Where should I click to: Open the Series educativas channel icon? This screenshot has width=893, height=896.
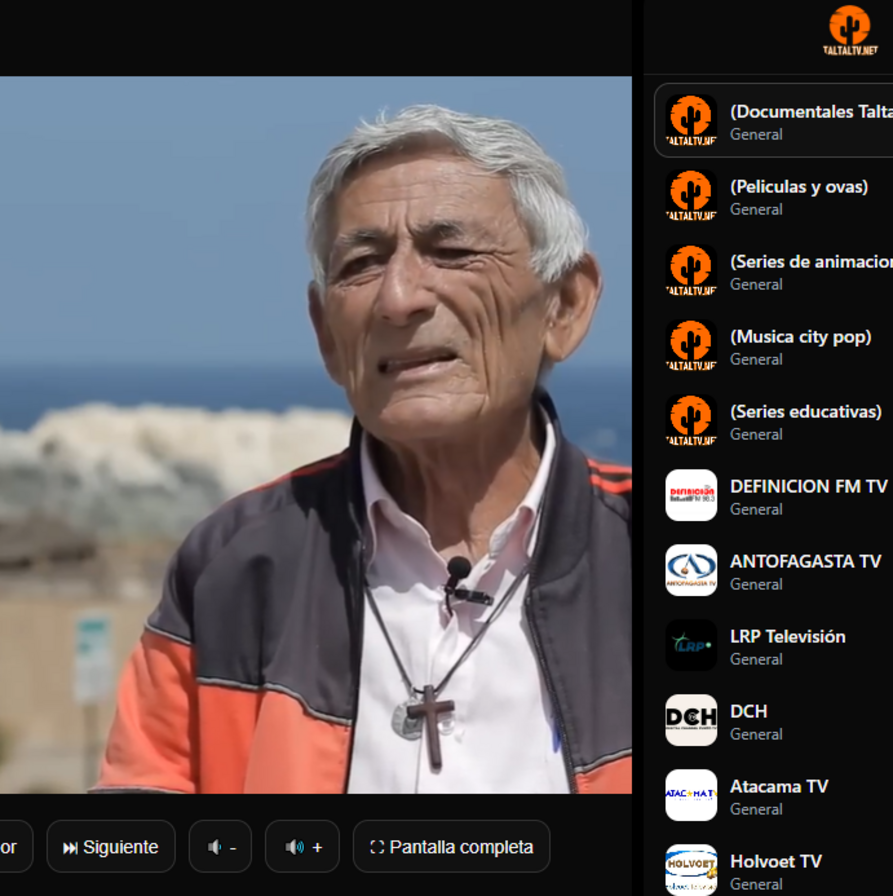[691, 421]
